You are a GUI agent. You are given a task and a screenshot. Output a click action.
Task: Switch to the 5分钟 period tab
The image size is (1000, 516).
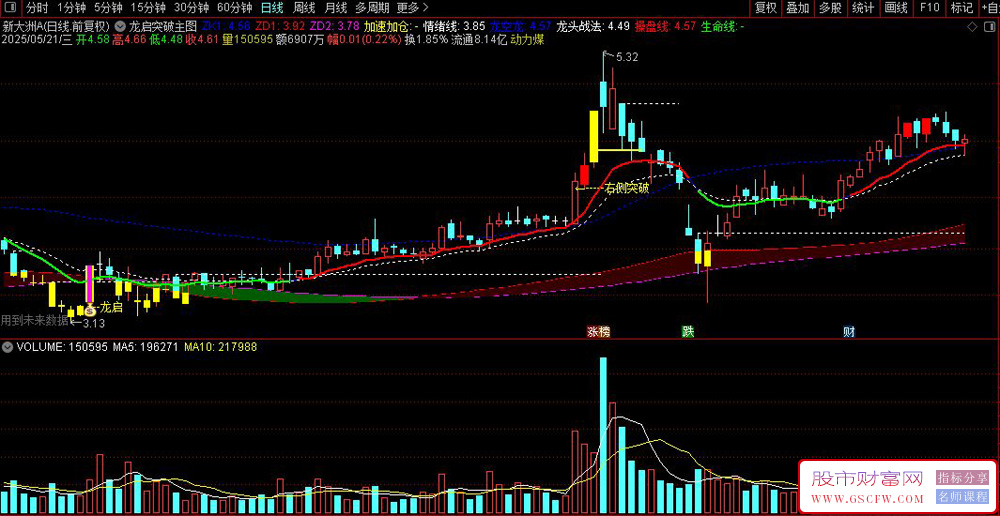tap(108, 8)
